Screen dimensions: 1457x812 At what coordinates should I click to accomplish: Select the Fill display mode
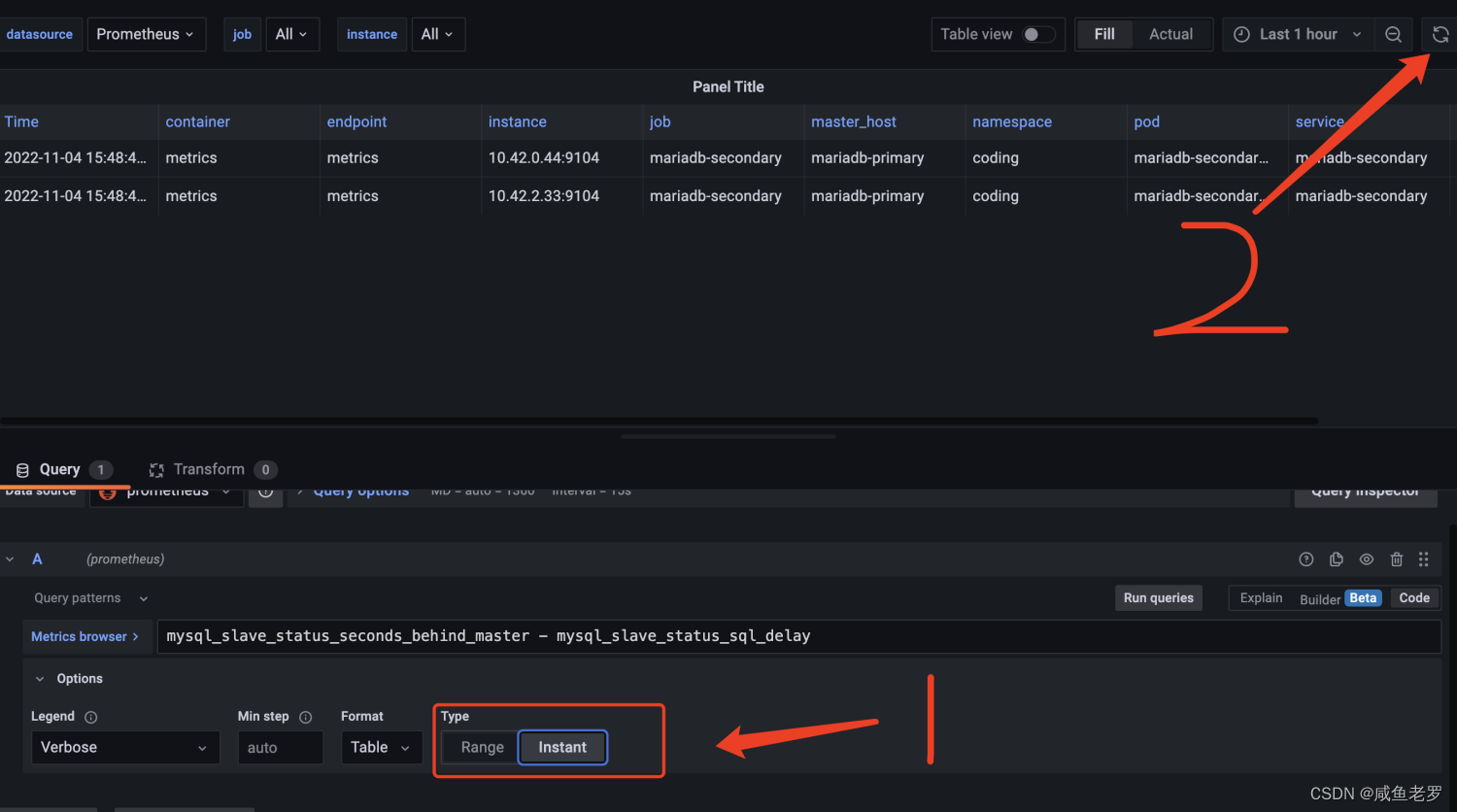pyautogui.click(x=1104, y=34)
